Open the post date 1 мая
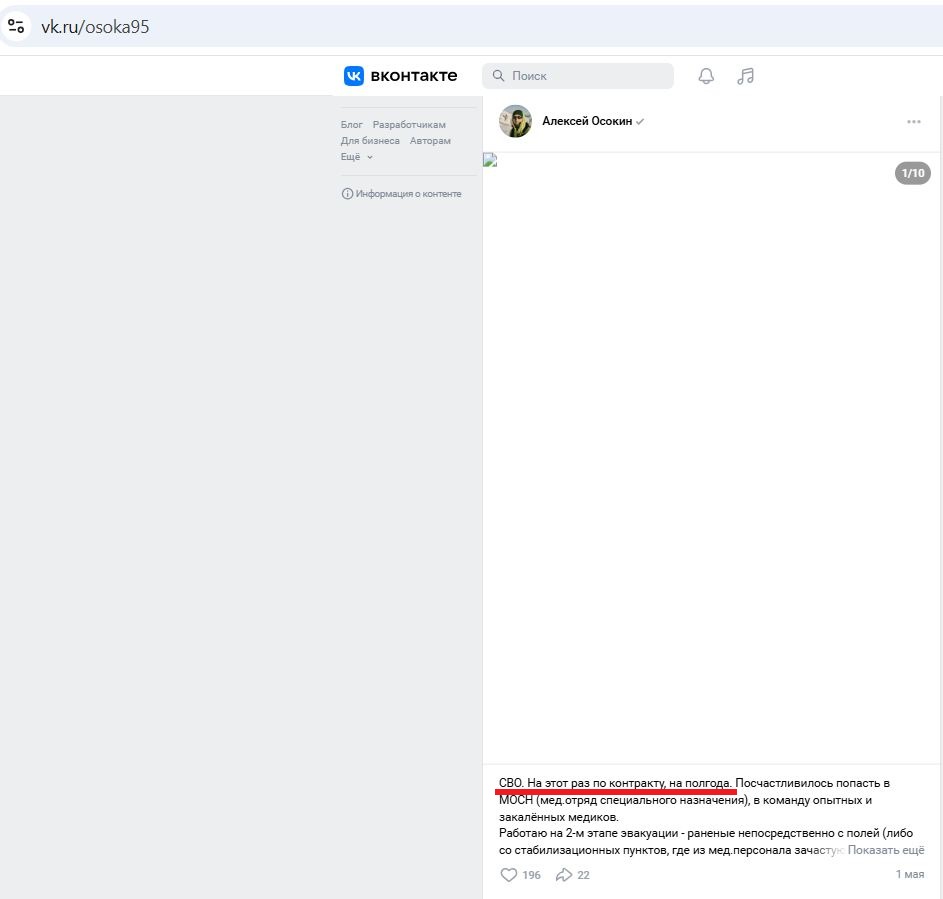The image size is (943, 899). point(909,874)
